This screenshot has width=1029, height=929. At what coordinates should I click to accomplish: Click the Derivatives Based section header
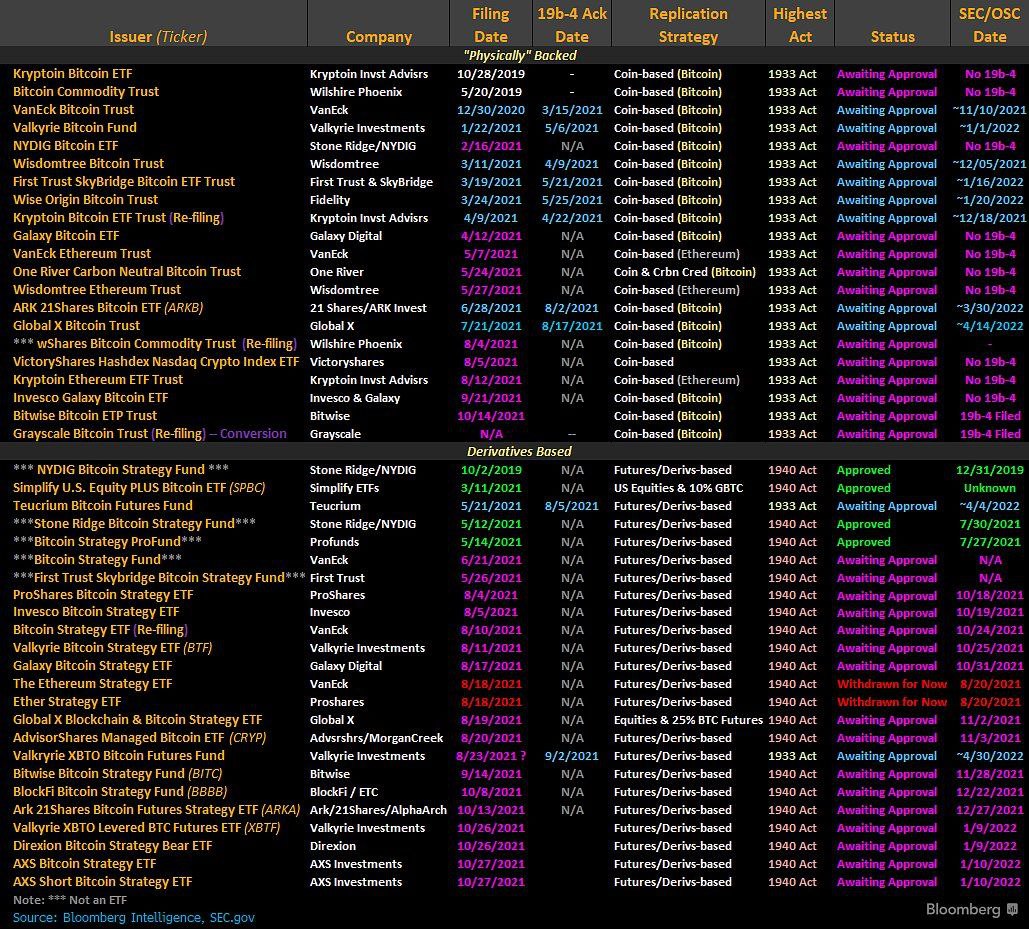520,452
